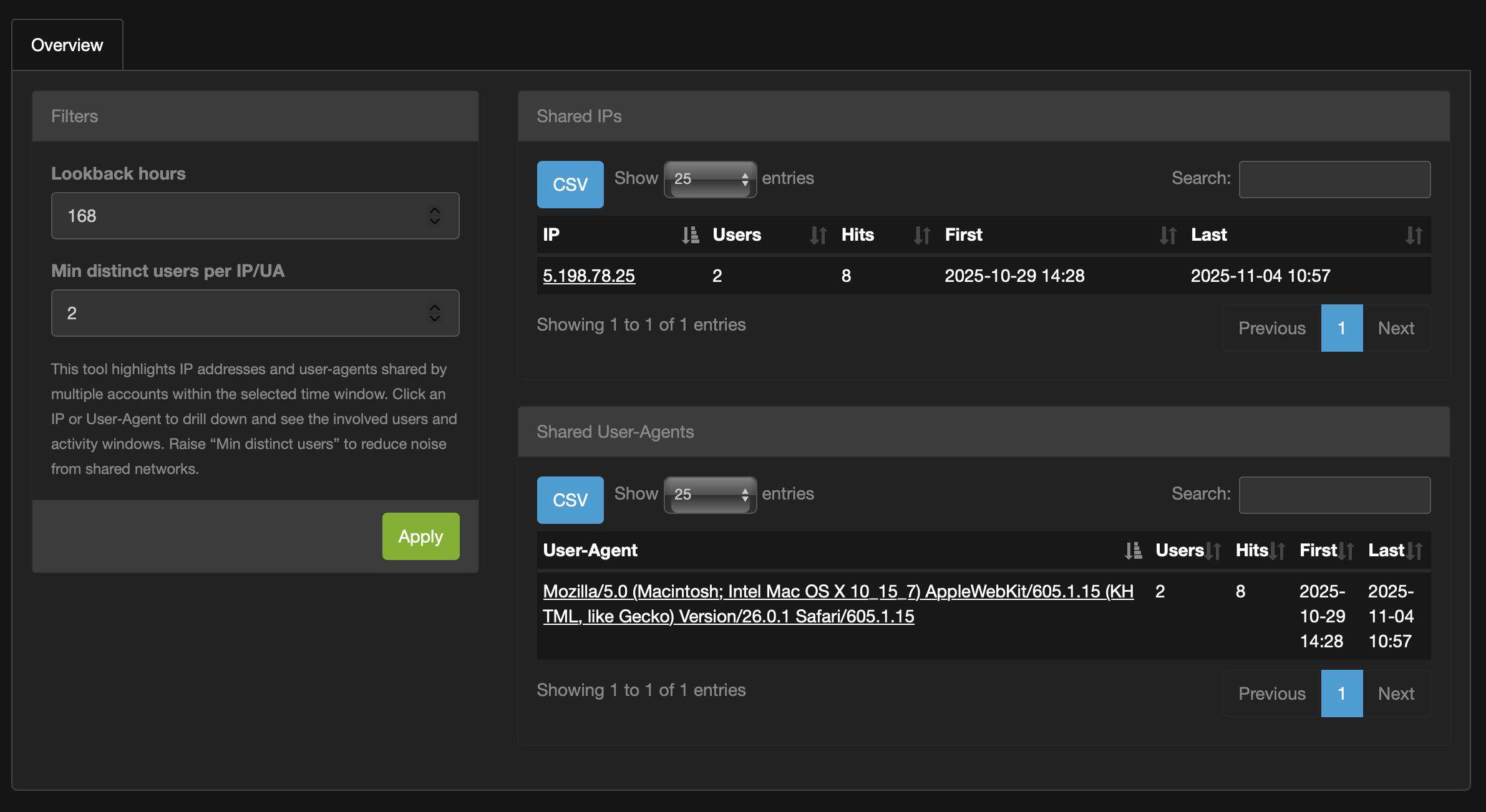Open Shared User-Agents entries-per-page dropdown
This screenshot has width=1486, height=812.
coord(710,495)
